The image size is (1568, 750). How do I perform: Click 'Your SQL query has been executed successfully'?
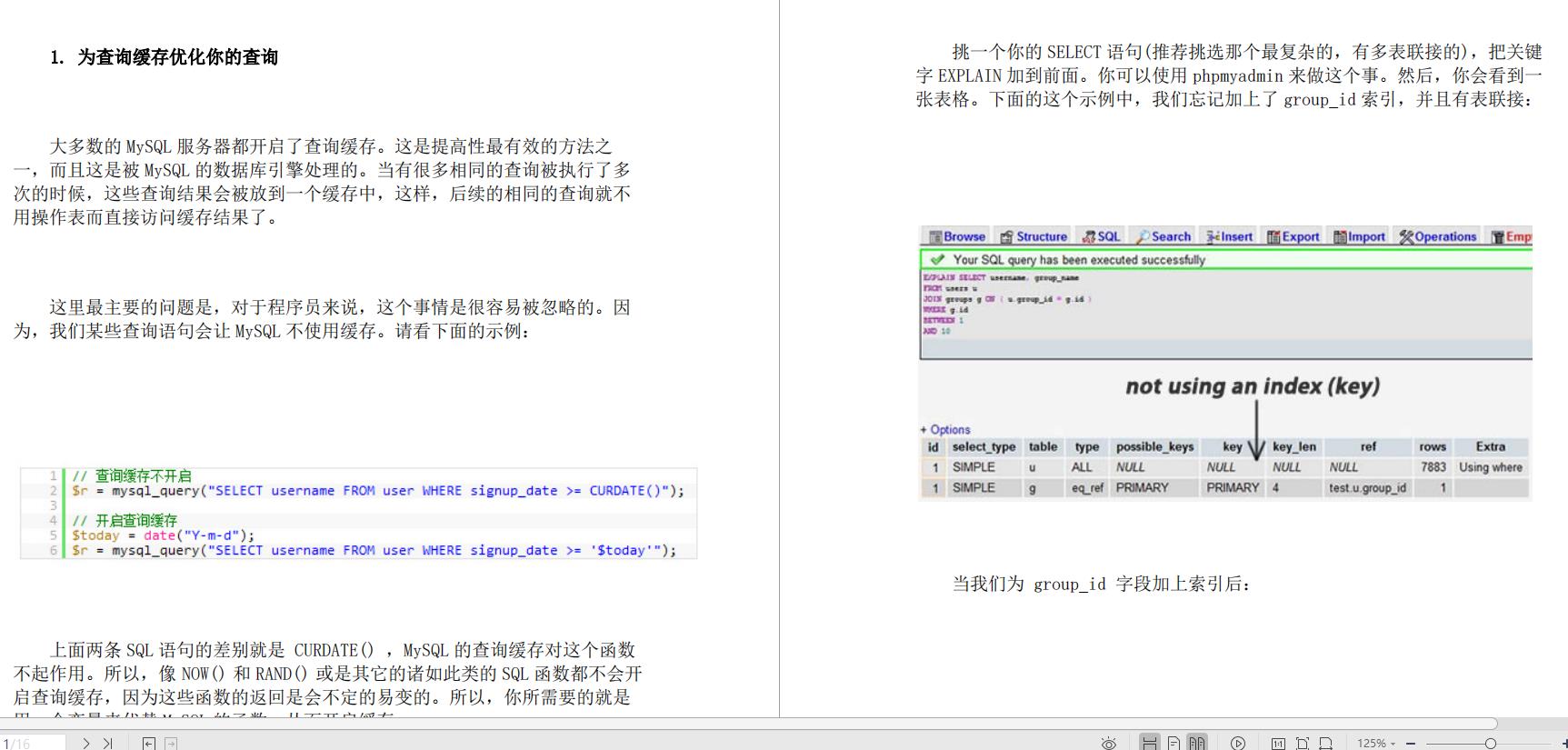(1079, 260)
